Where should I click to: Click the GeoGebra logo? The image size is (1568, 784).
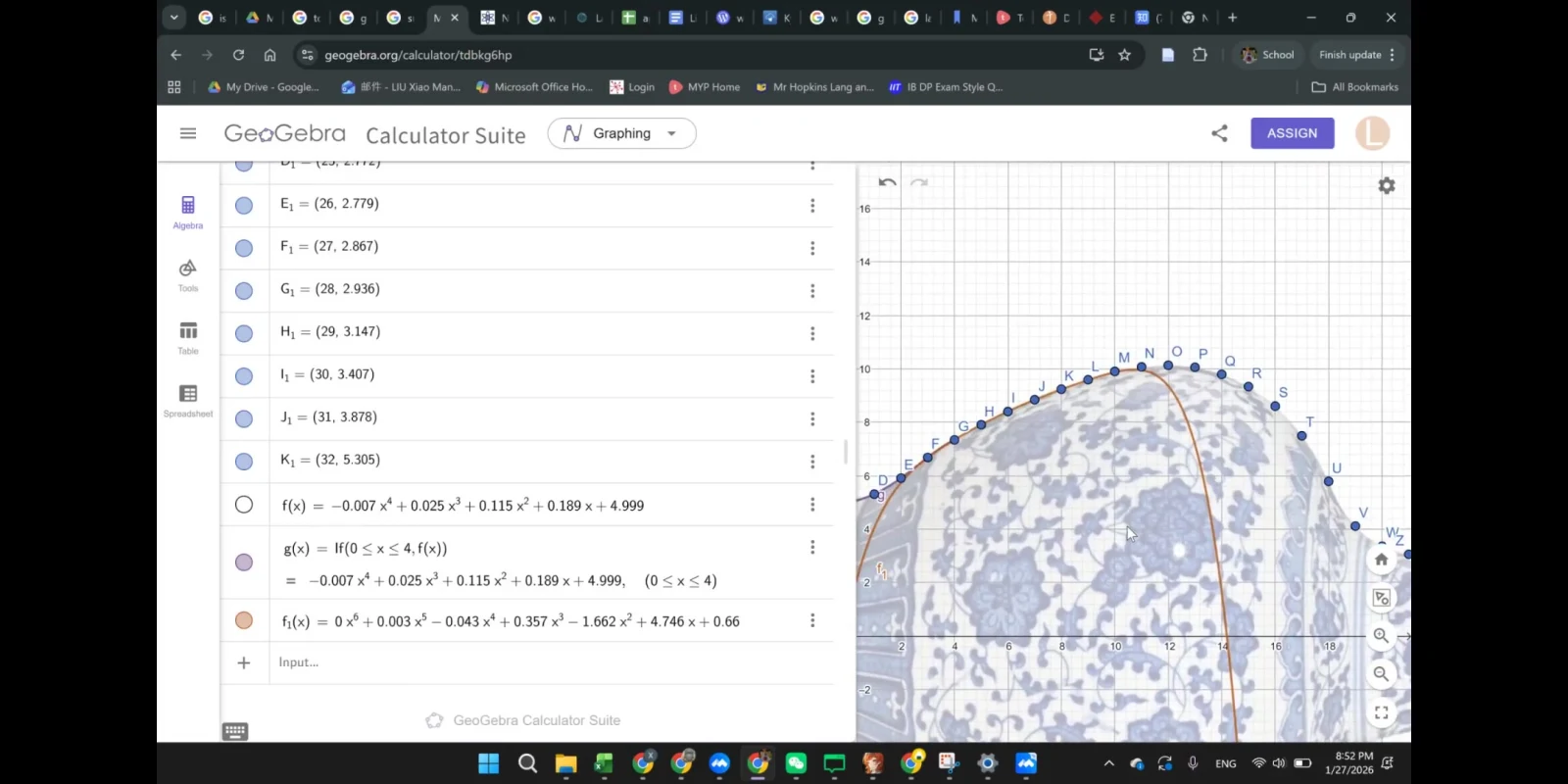coord(284,133)
